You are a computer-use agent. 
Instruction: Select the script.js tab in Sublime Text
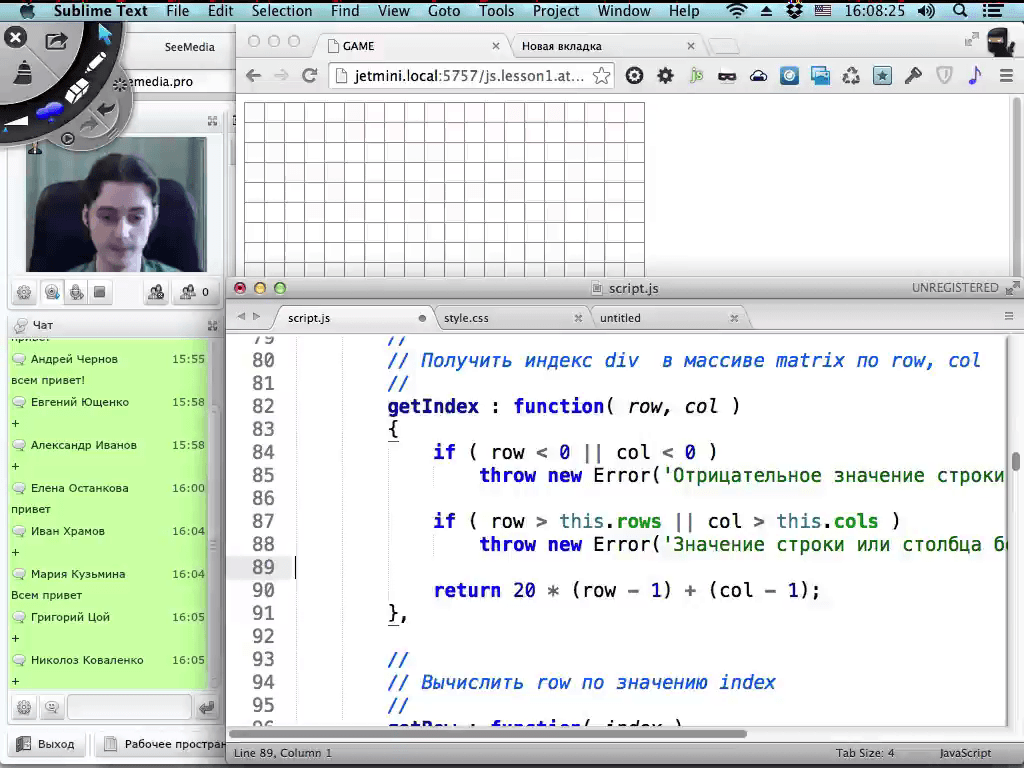[354, 318]
